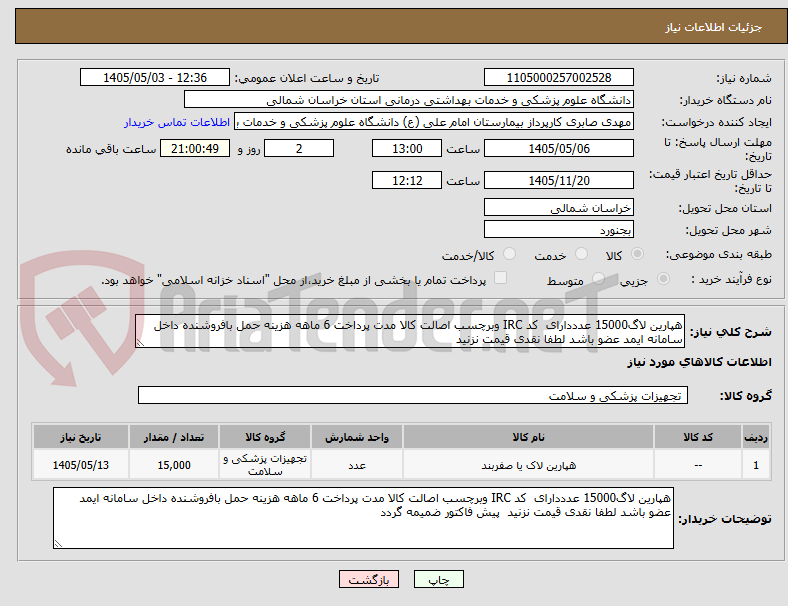Click the unit cell عدد
788x606 pixels.
[x=357, y=465]
